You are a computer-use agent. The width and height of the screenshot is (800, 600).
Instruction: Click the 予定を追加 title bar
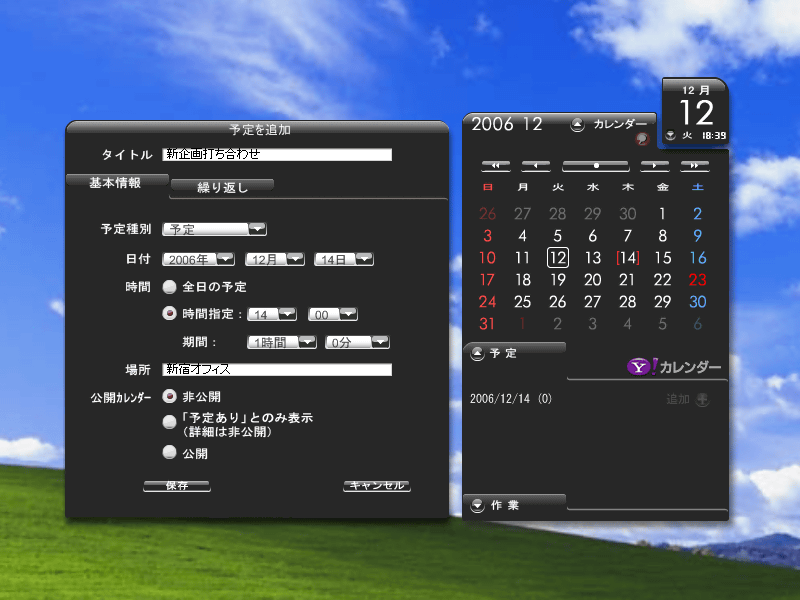click(x=258, y=129)
